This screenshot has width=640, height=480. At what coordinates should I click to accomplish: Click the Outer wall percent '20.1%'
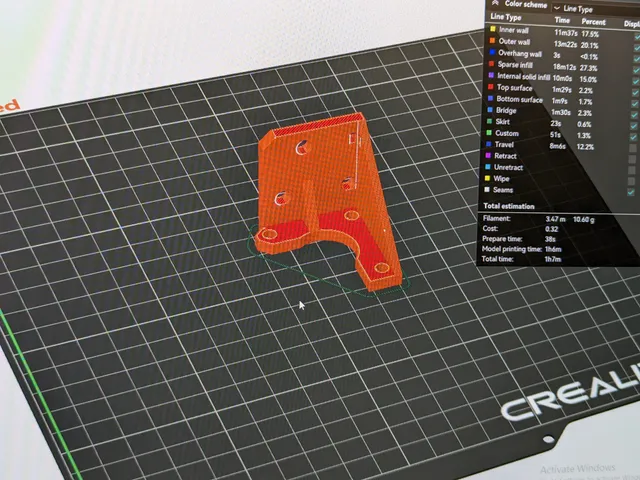(x=589, y=45)
